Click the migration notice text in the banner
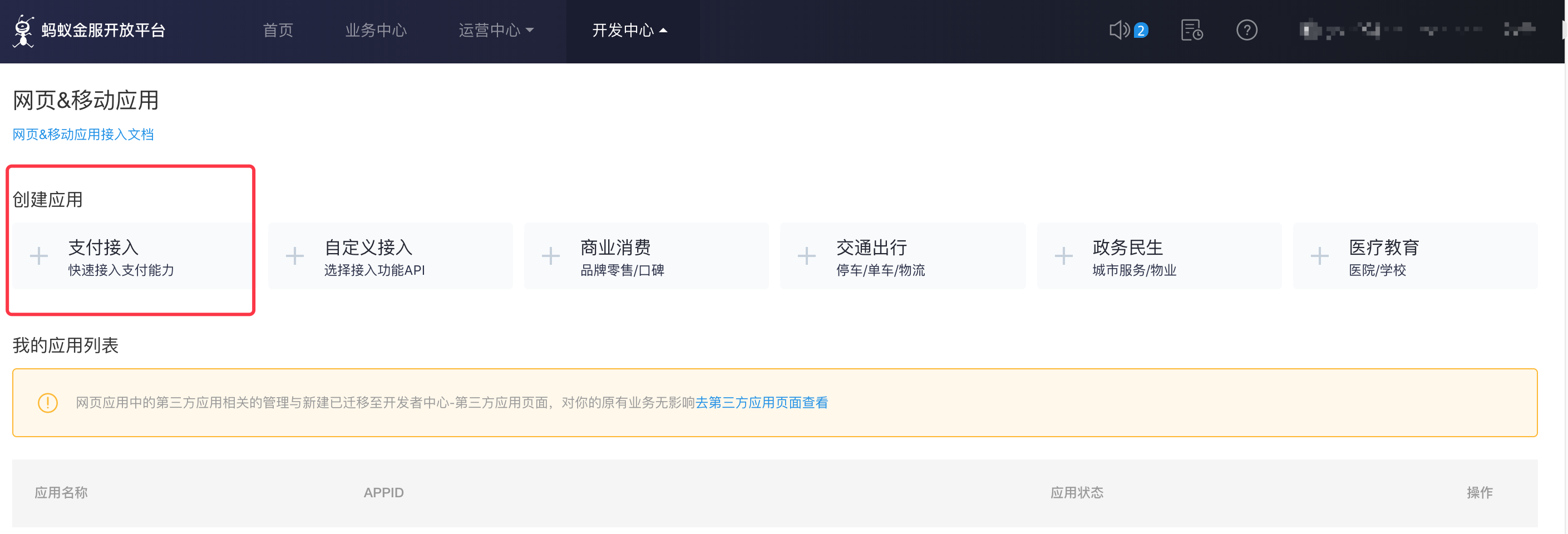The height and width of the screenshot is (534, 1568). 385,403
